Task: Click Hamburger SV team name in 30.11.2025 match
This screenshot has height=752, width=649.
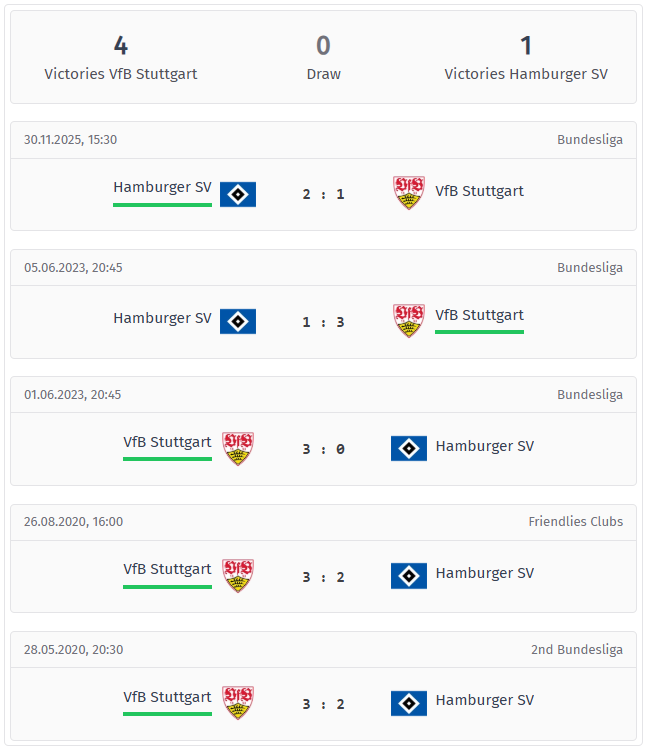Action: (162, 187)
